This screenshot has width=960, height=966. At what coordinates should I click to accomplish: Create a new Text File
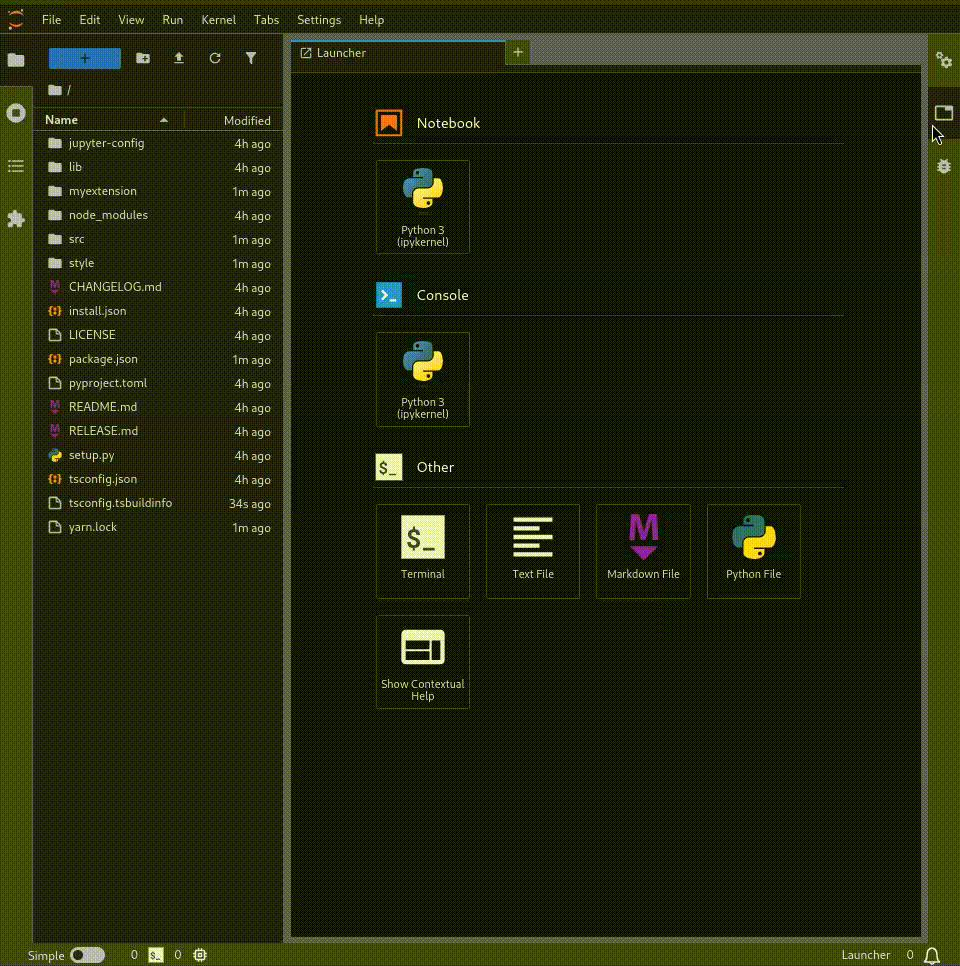(x=533, y=551)
